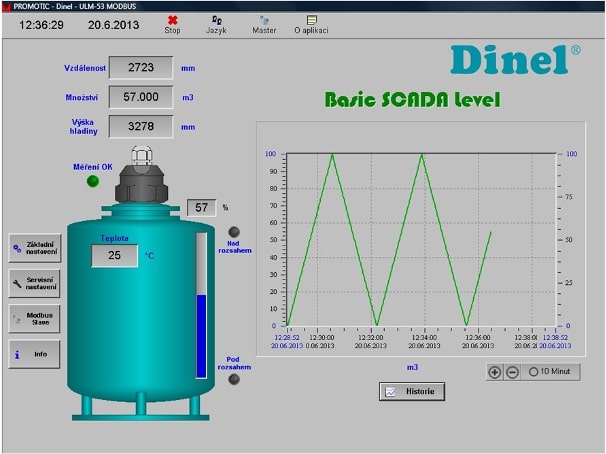Click the date 20.6.2013

[x=113, y=25]
